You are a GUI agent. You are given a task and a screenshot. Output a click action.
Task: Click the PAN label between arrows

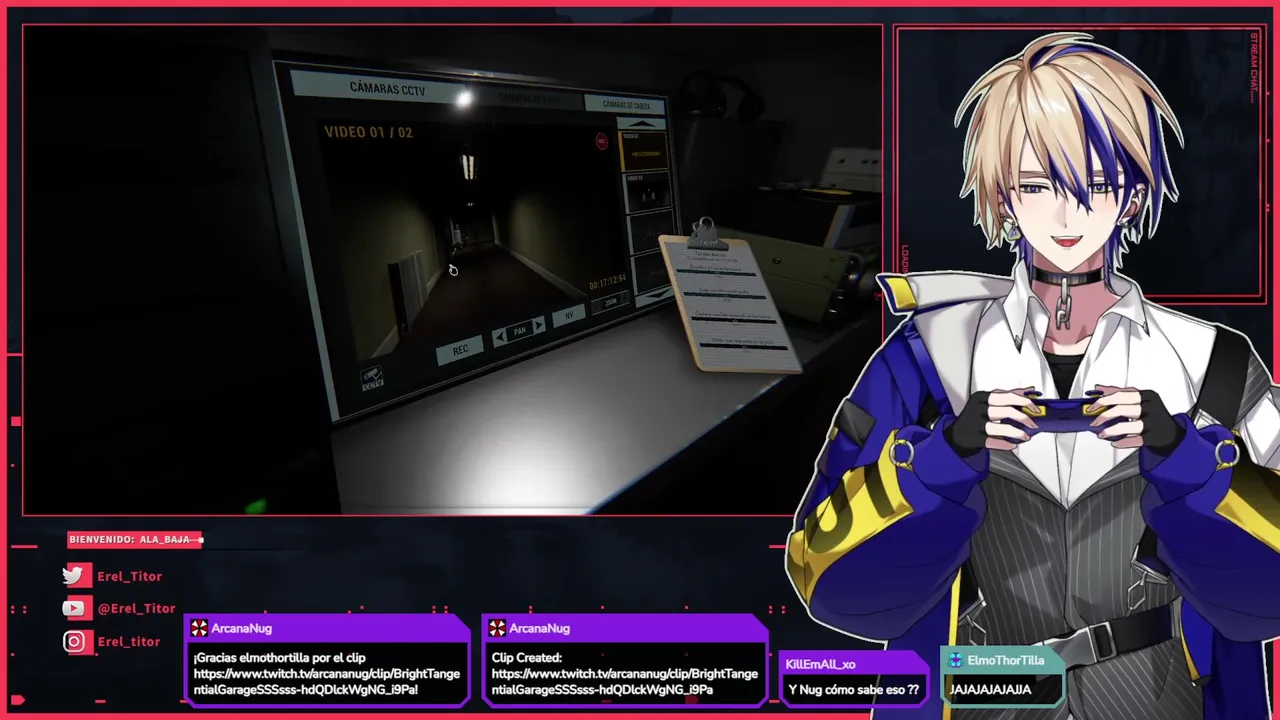[x=519, y=331]
